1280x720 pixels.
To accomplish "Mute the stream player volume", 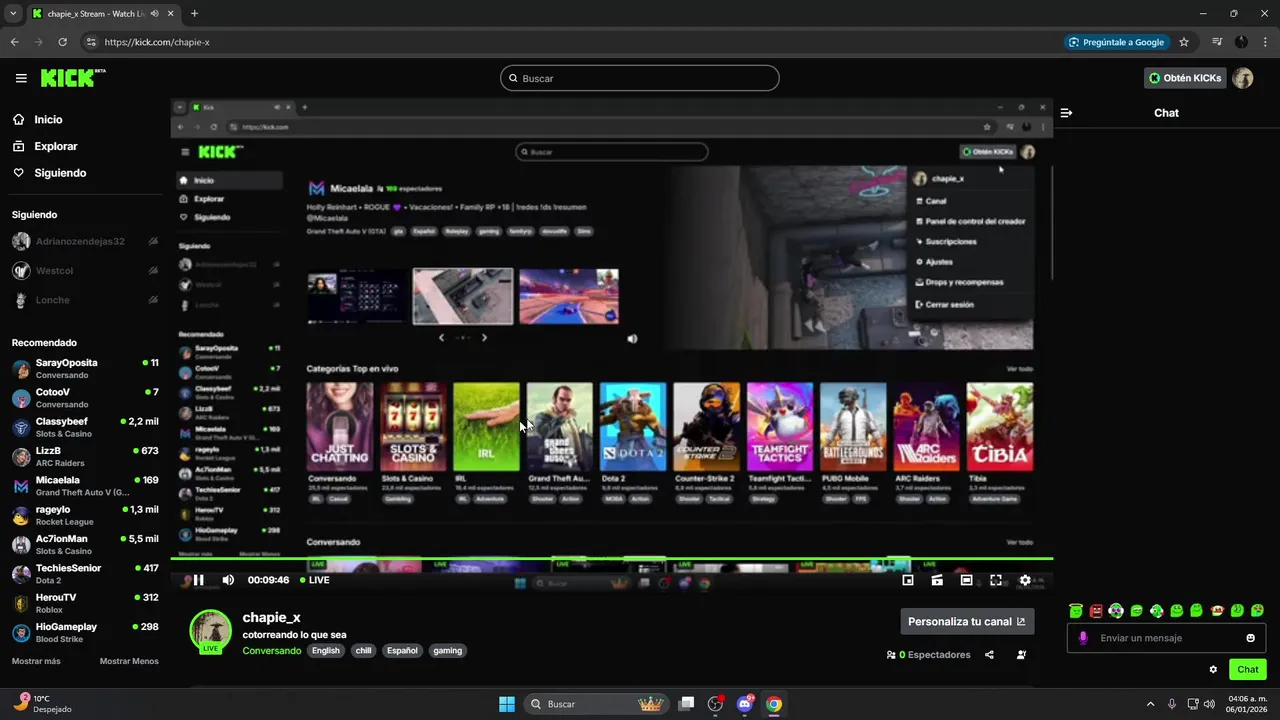I will pyautogui.click(x=228, y=580).
